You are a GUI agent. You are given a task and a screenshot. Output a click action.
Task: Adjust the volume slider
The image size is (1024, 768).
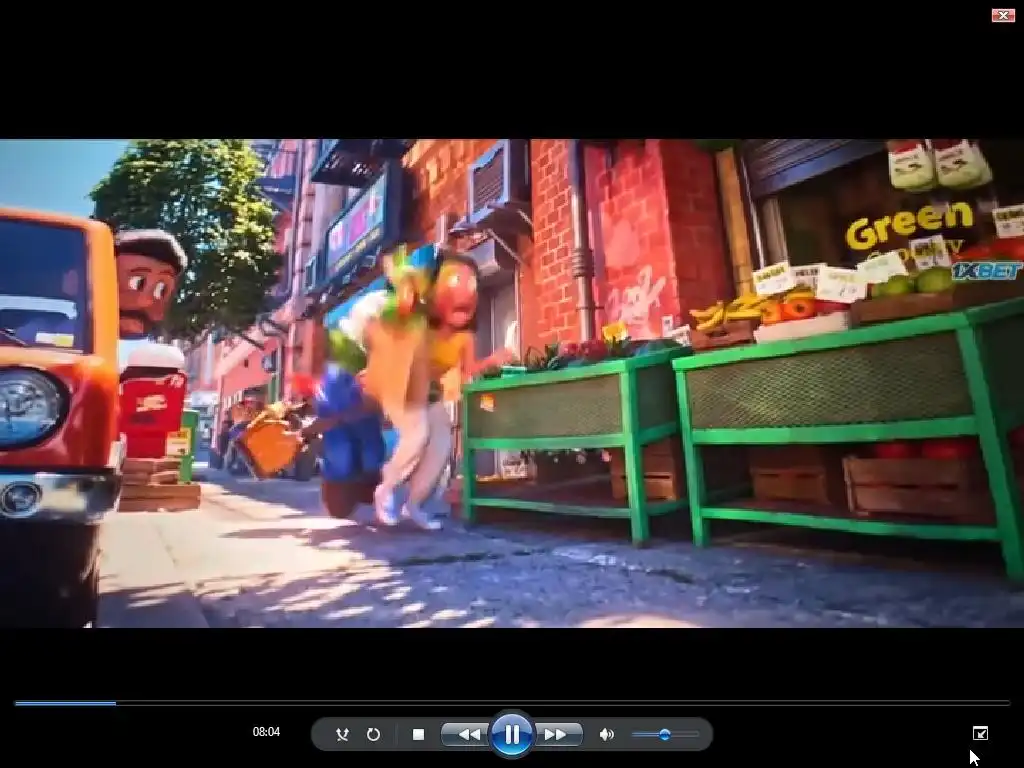(x=665, y=734)
